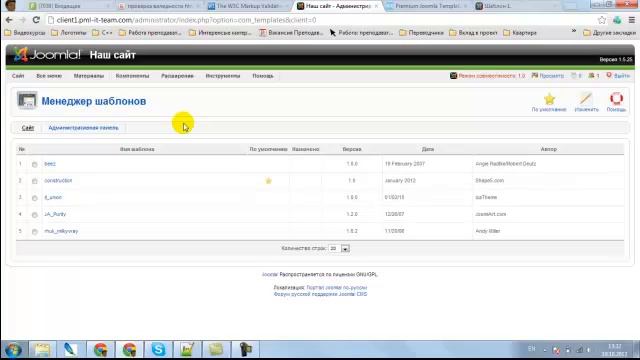Switch to the Сайт submenu tab
This screenshot has height=360, width=640.
point(28,128)
